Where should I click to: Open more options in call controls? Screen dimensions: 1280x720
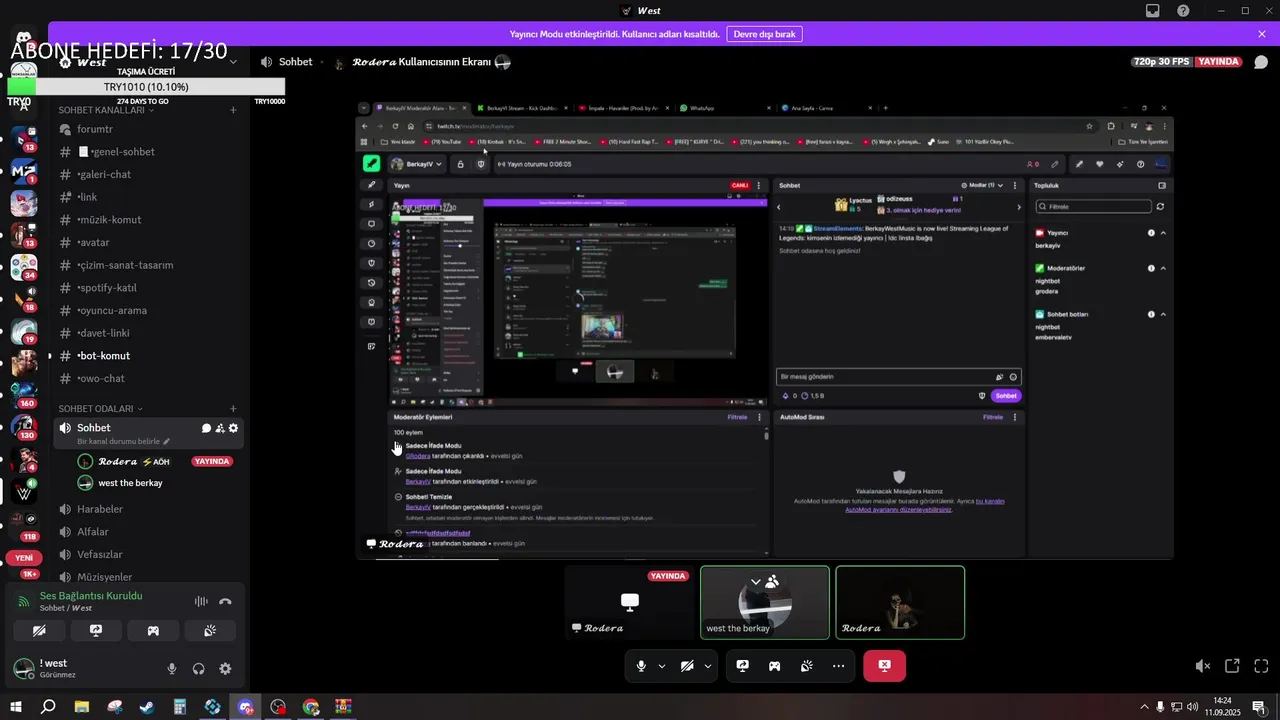(838, 666)
